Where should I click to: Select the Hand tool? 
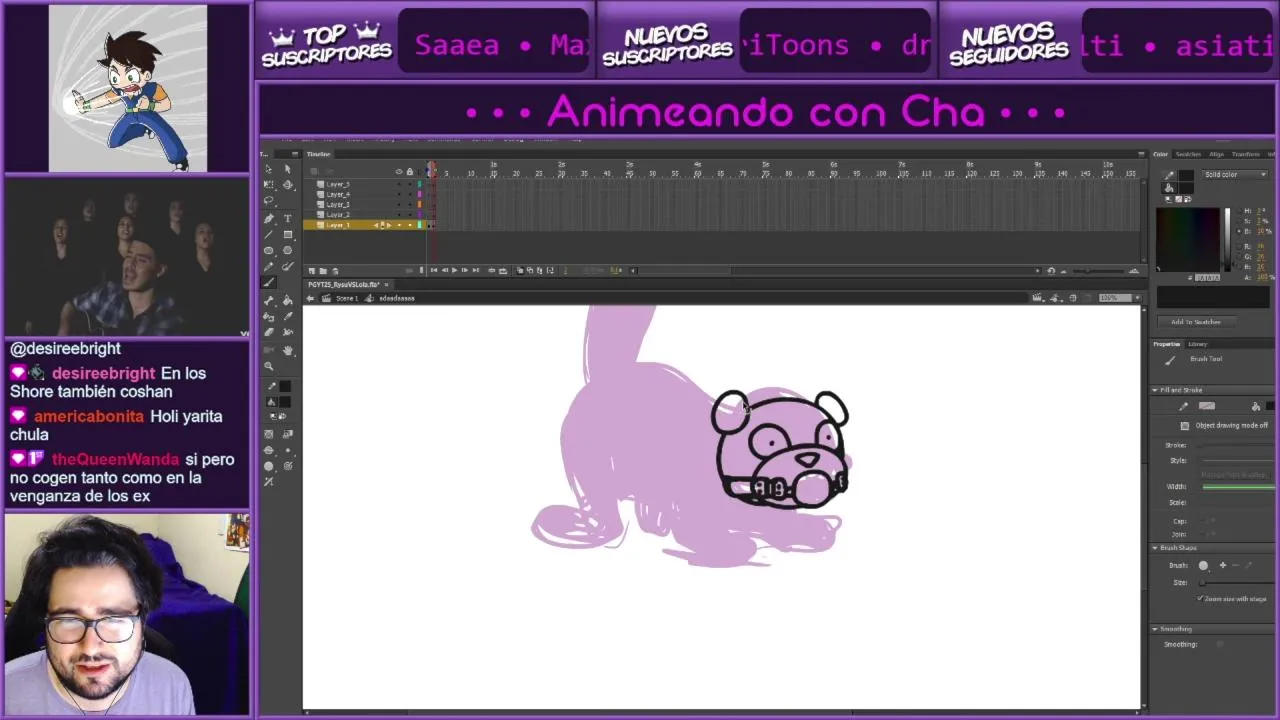[288, 349]
